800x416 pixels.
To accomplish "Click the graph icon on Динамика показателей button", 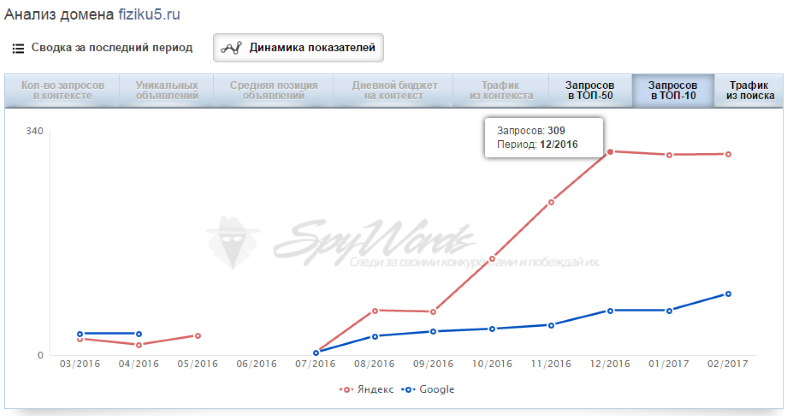I will [232, 48].
